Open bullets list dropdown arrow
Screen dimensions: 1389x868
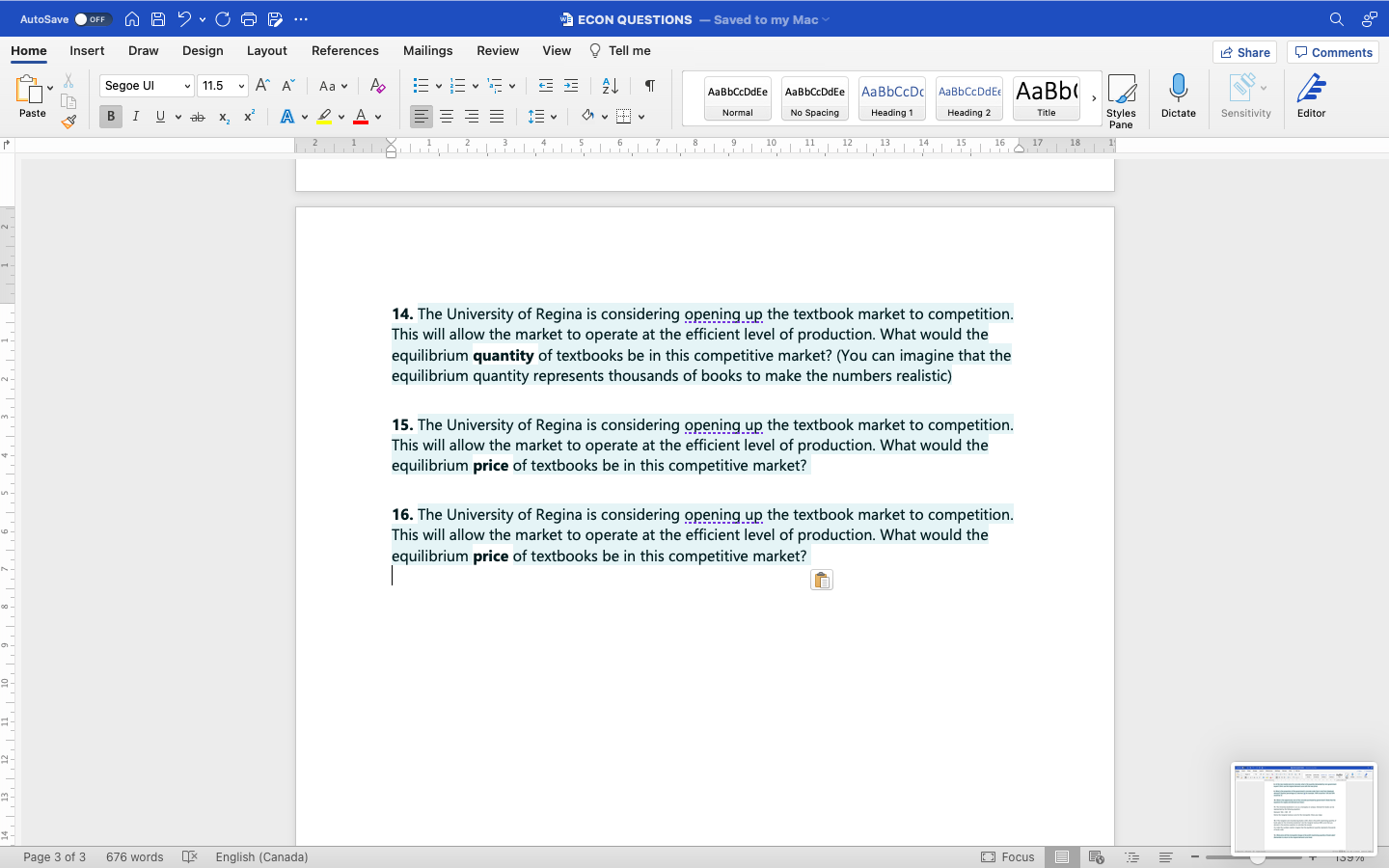click(x=439, y=86)
